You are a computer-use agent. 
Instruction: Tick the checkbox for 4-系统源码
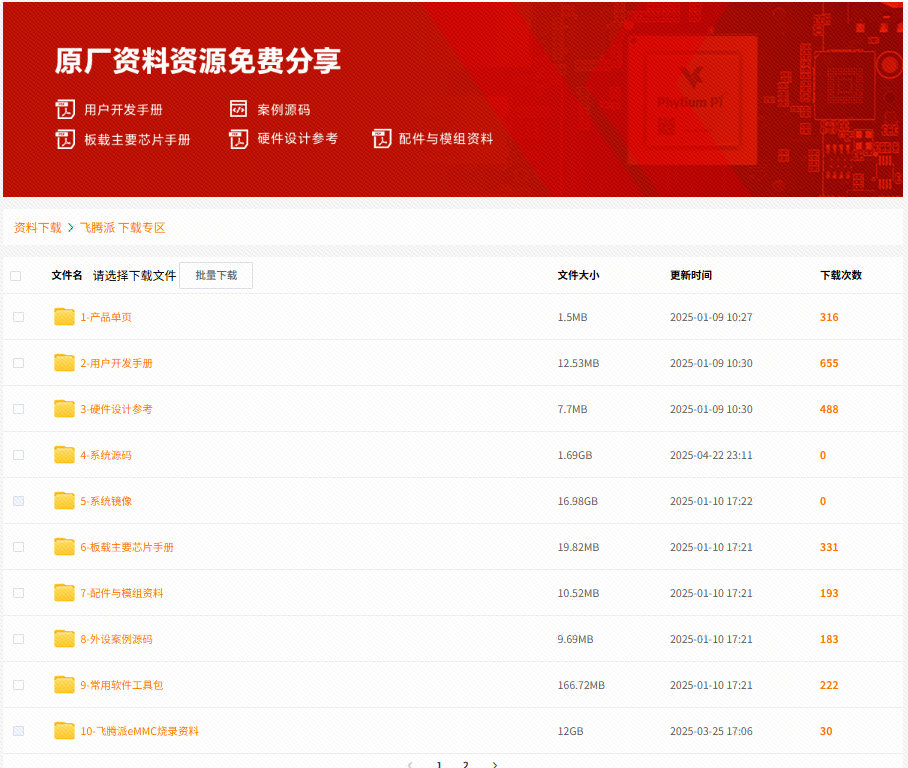(x=19, y=455)
